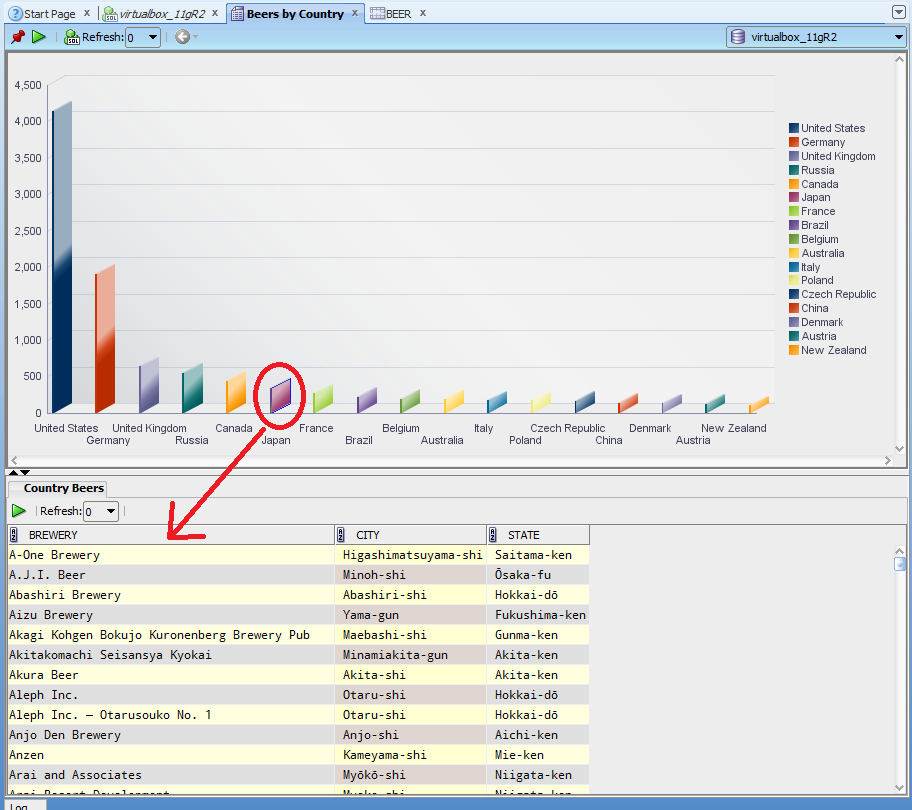Click the SQL refresh icon in top toolbar
Image resolution: width=912 pixels, height=810 pixels.
click(72, 37)
